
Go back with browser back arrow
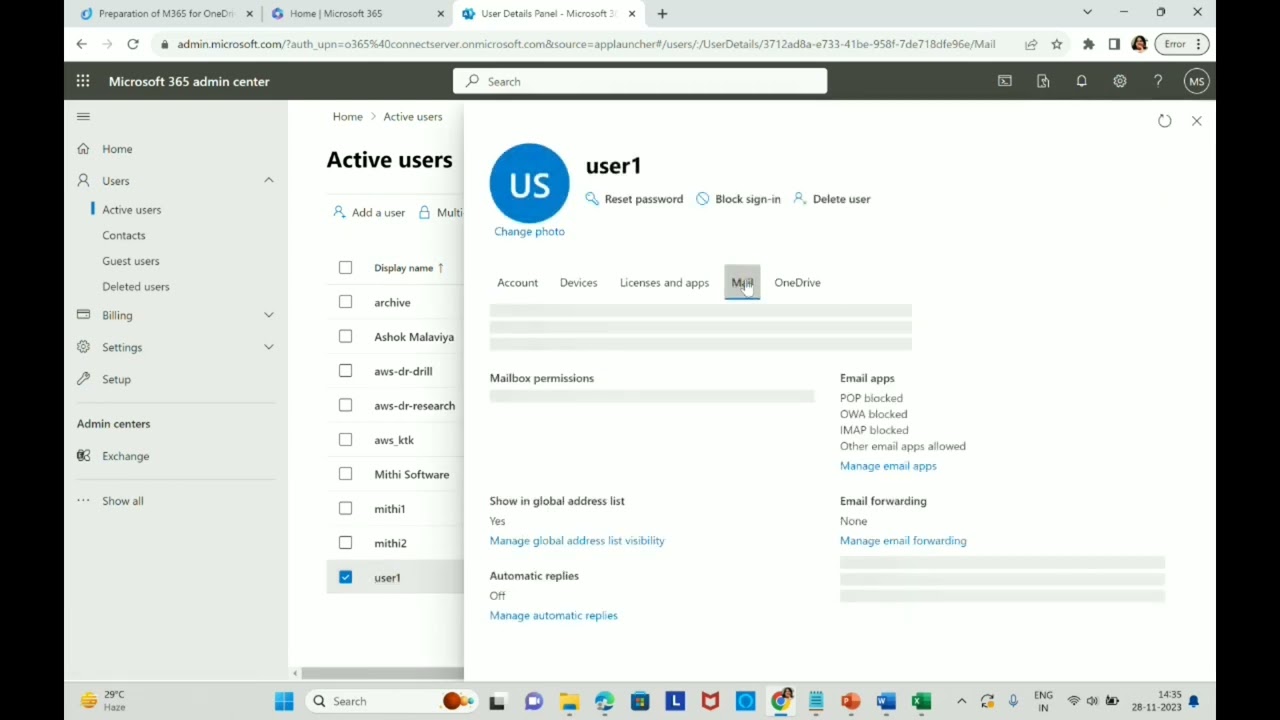pyautogui.click(x=82, y=44)
